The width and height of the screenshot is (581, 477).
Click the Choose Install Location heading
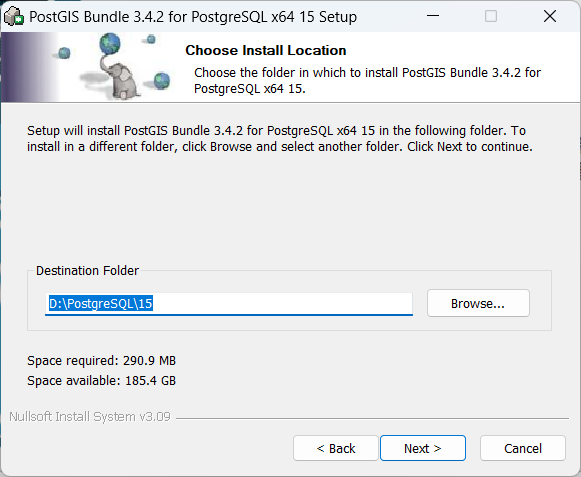pos(266,50)
